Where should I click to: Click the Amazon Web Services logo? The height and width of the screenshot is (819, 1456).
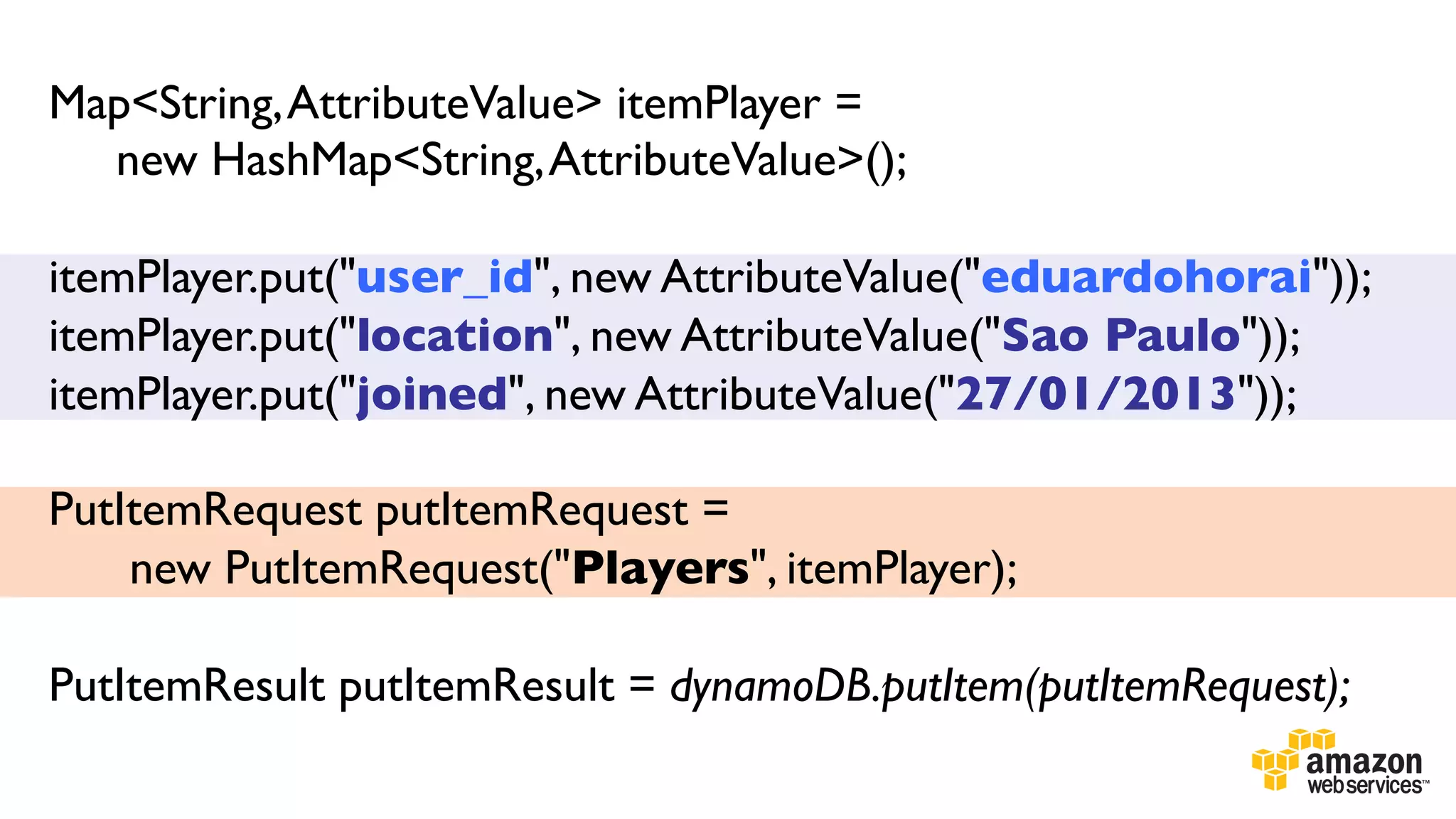(x=1340, y=761)
